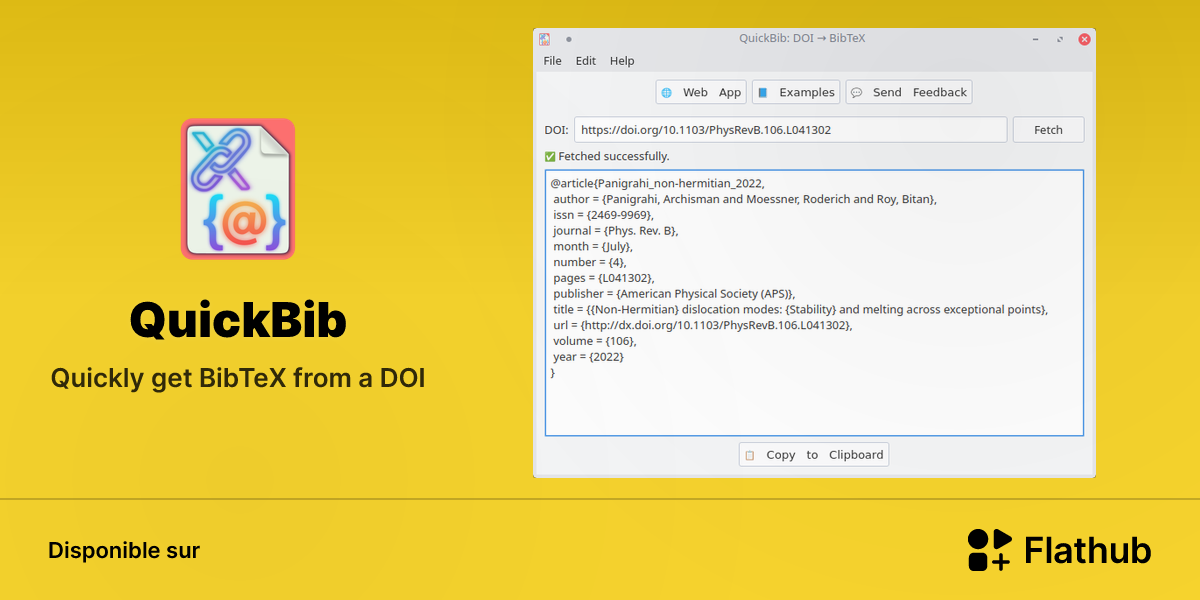Screen dimensions: 1200x600
Task: Click the 'volume = {106},' line
Action: [595, 341]
